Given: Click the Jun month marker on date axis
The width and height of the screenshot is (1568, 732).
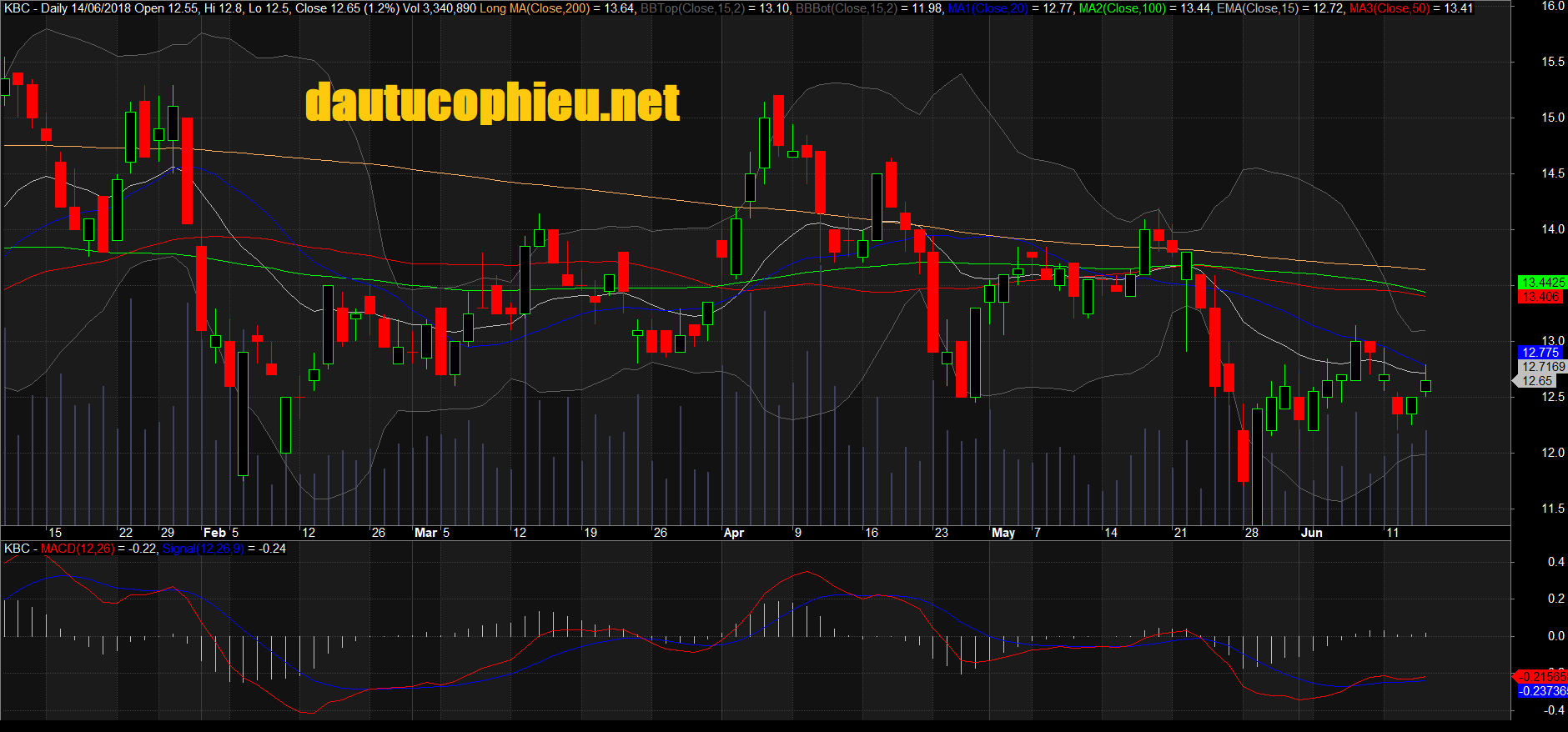Looking at the screenshot, I should 1312,533.
